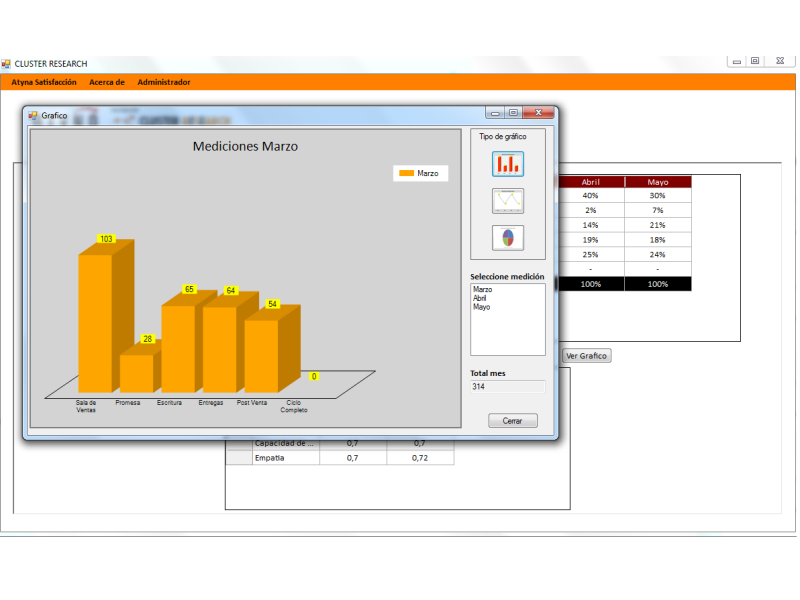The image size is (800, 600).
Task: Open the Atyna Satisfacción menu
Action: (44, 82)
